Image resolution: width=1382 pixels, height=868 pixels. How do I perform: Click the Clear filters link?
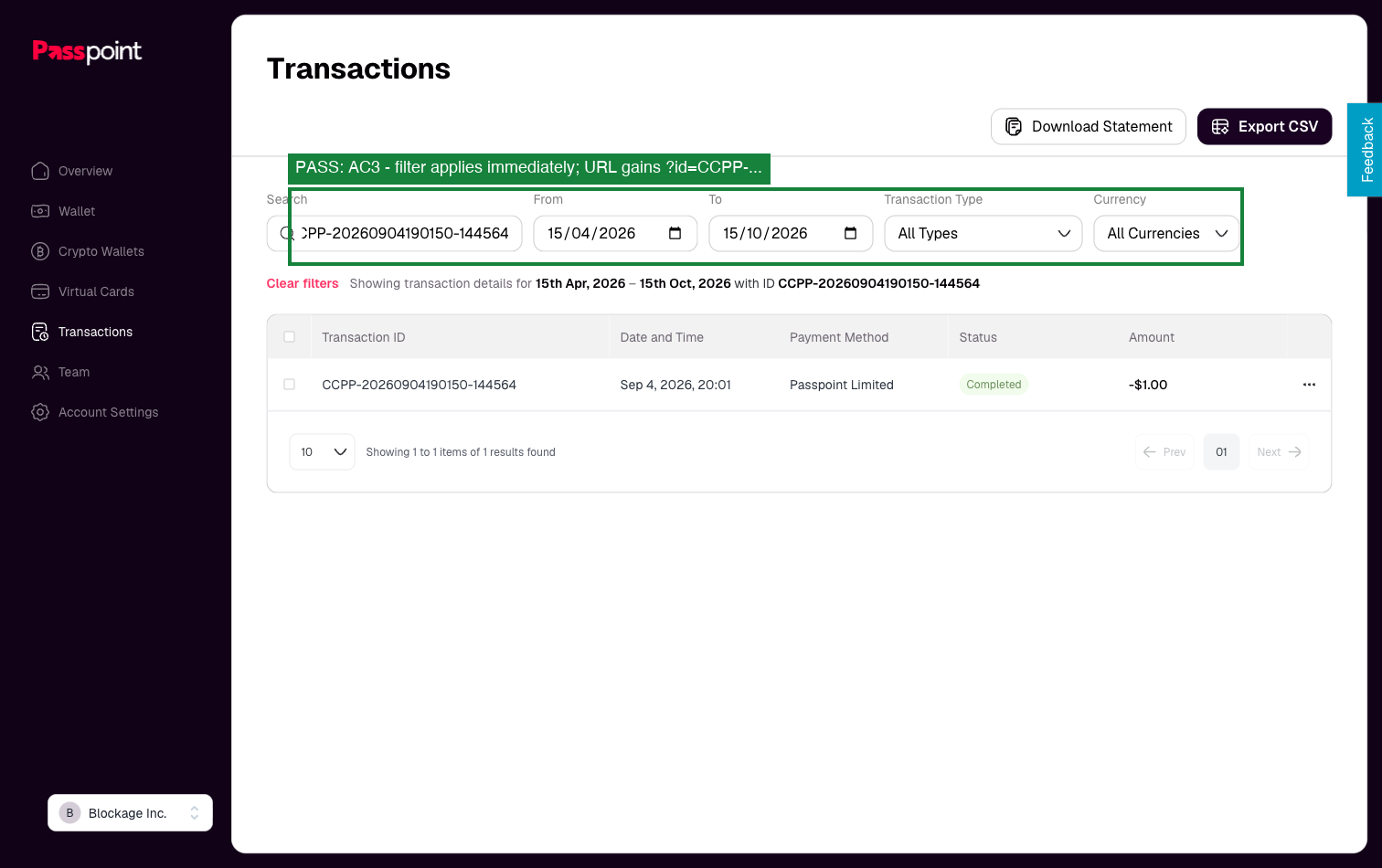click(303, 283)
